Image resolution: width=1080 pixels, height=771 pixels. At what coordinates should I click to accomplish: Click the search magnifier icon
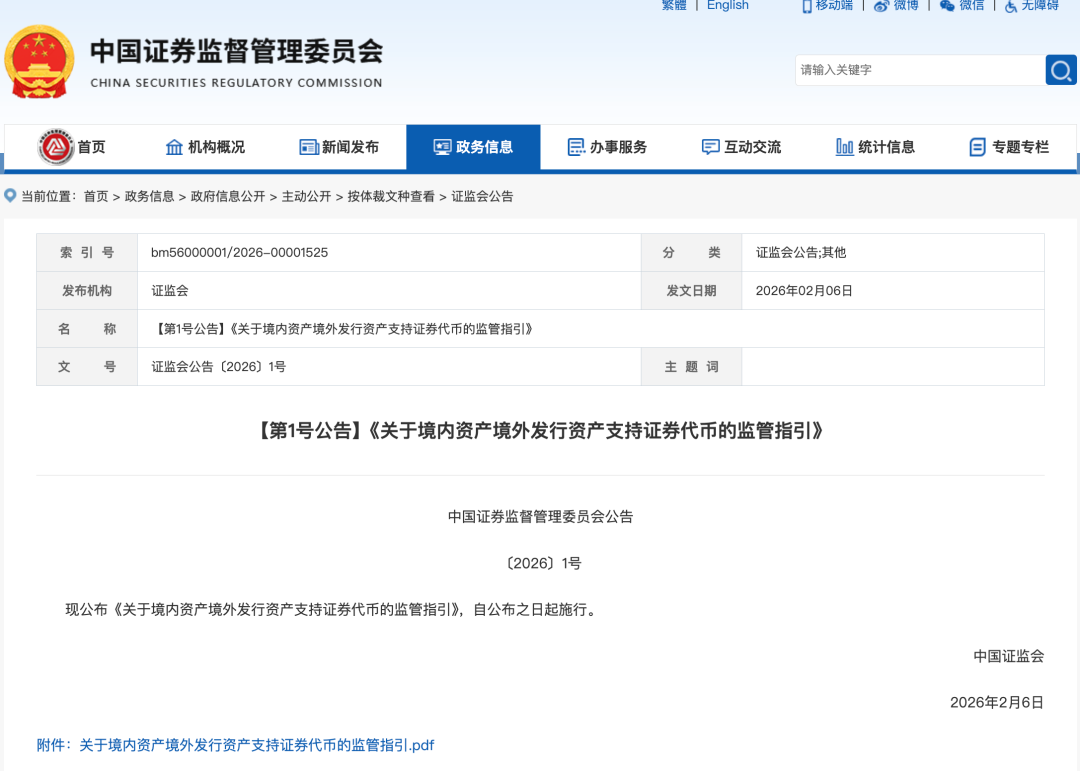click(x=1060, y=70)
